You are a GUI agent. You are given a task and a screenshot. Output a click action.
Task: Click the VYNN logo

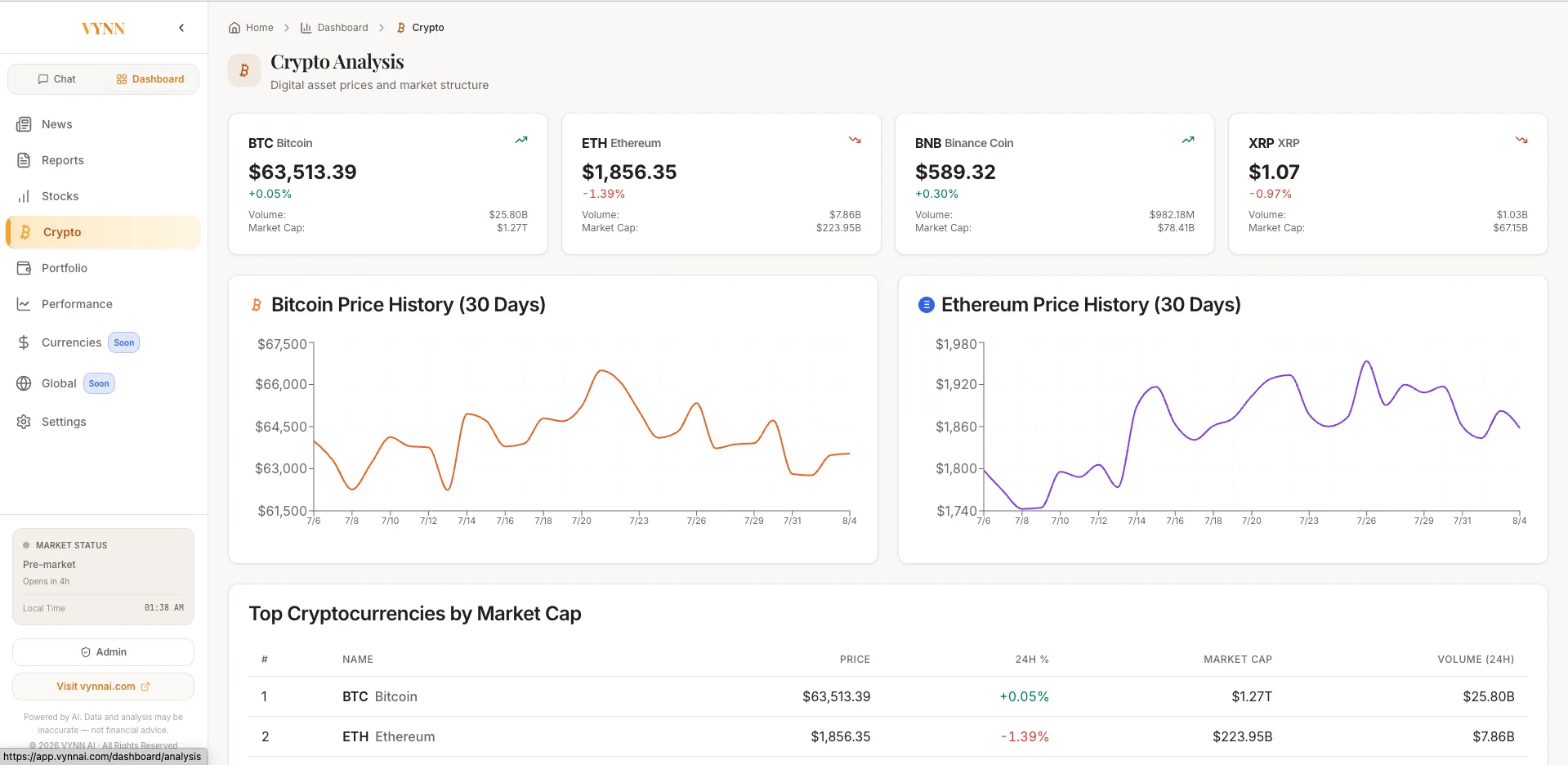point(103,29)
